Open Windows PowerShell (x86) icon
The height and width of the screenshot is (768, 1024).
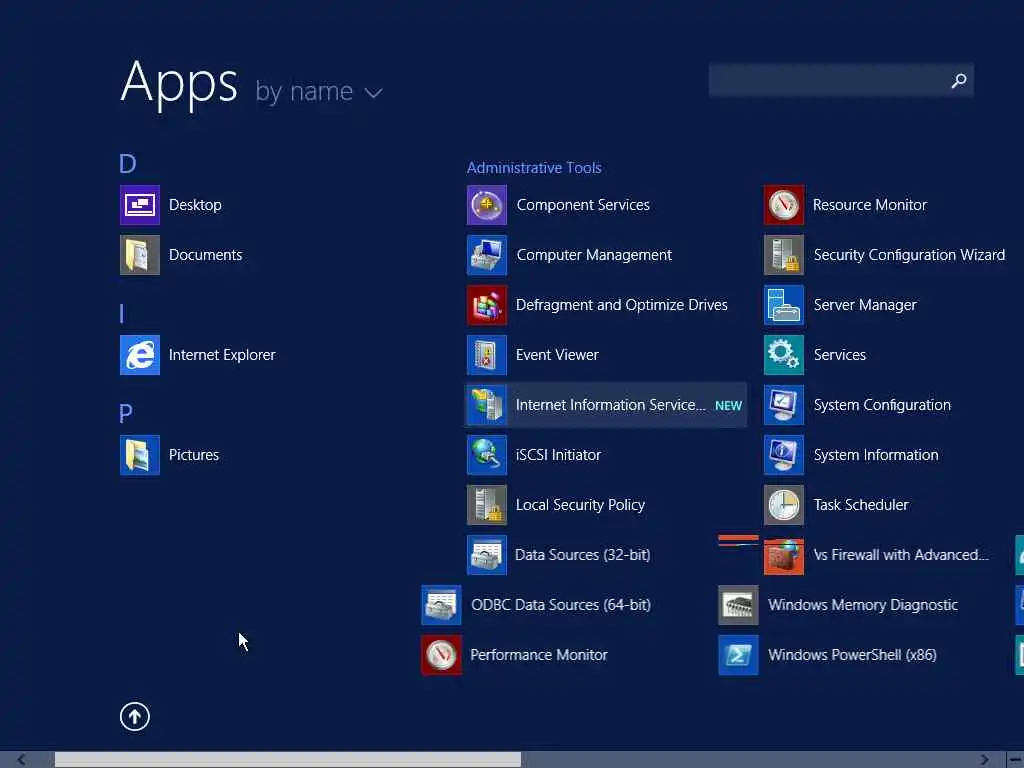[x=738, y=654]
